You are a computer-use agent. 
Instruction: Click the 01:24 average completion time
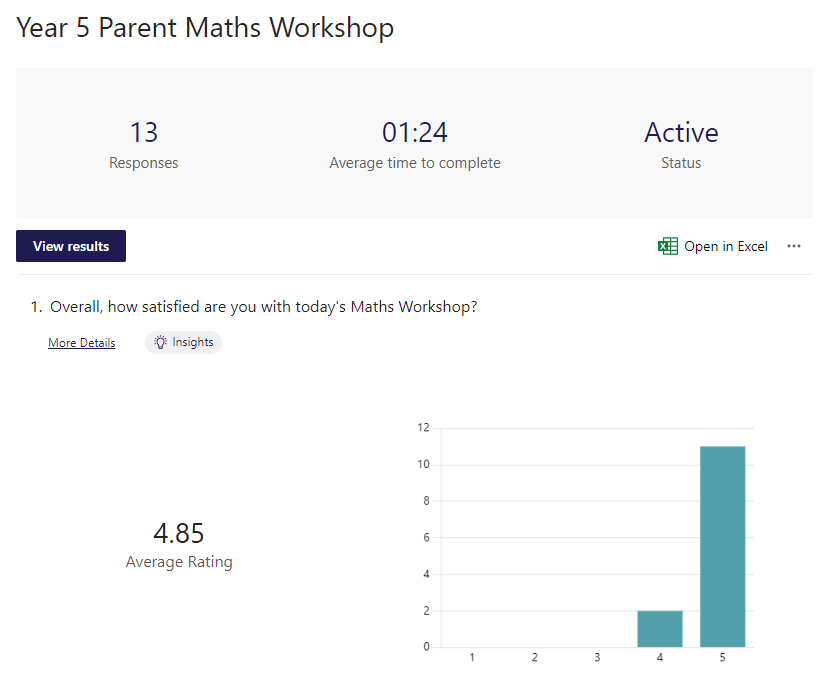415,132
